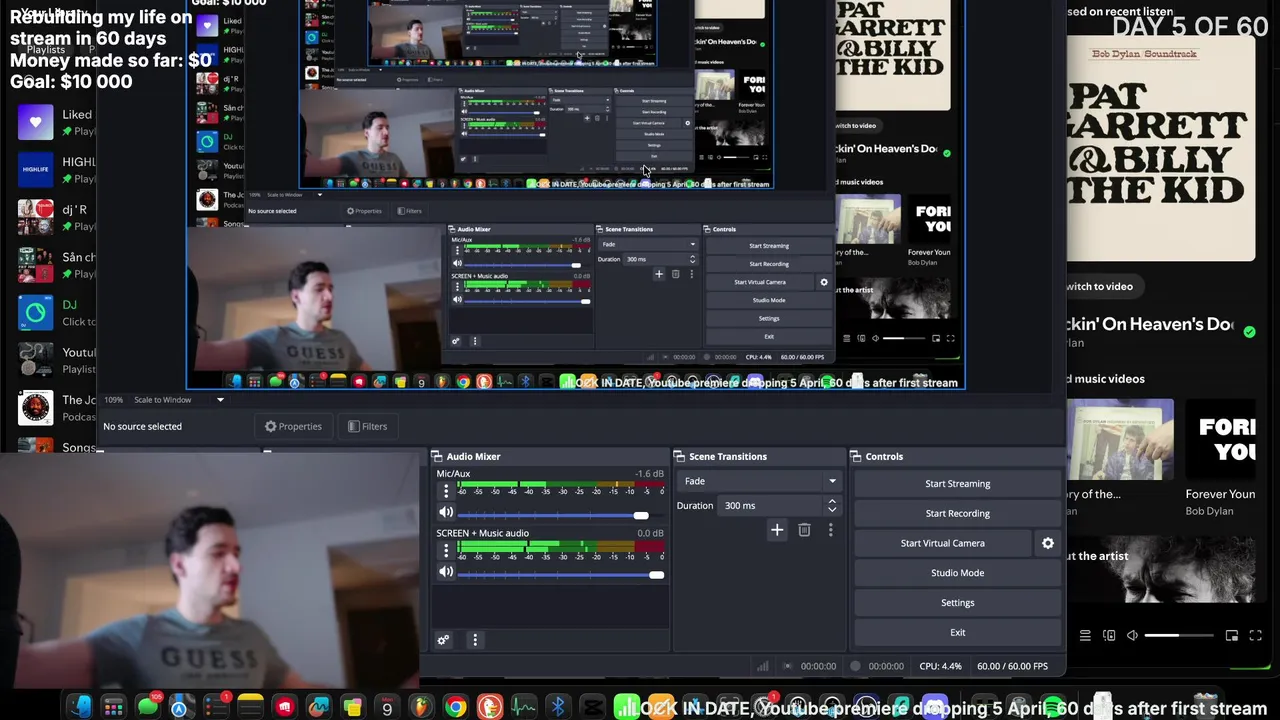Image resolution: width=1280 pixels, height=720 pixels.
Task: Open Liked Songs playlist in Spotify sidebar
Action: pos(58,122)
